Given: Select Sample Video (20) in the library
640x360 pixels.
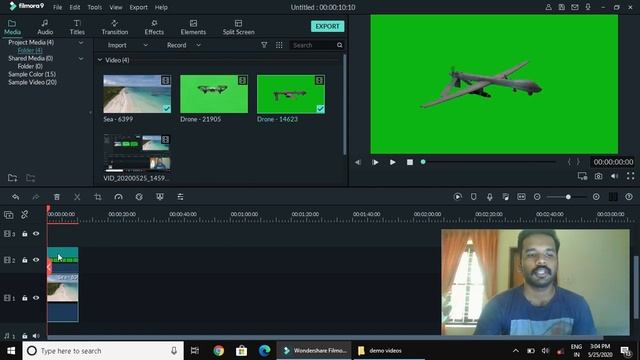Looking at the screenshot, I should pos(32,82).
